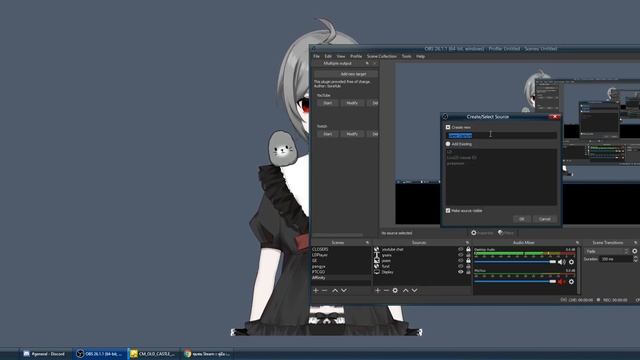Add a new scene with the plus icon in Scenes
The image size is (640, 360).
tap(316, 291)
